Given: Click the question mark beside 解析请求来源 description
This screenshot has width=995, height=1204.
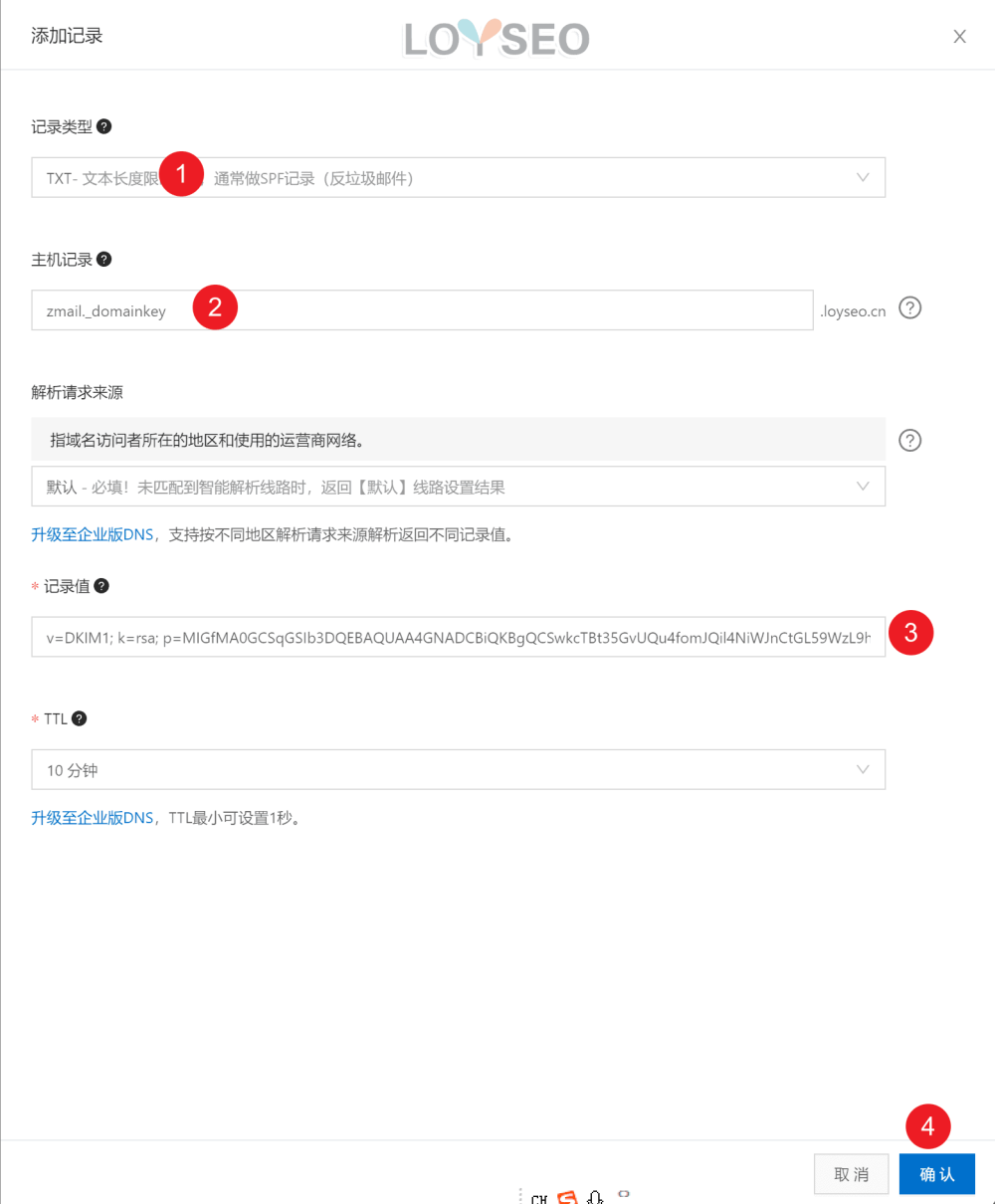Looking at the screenshot, I should coord(909,440).
